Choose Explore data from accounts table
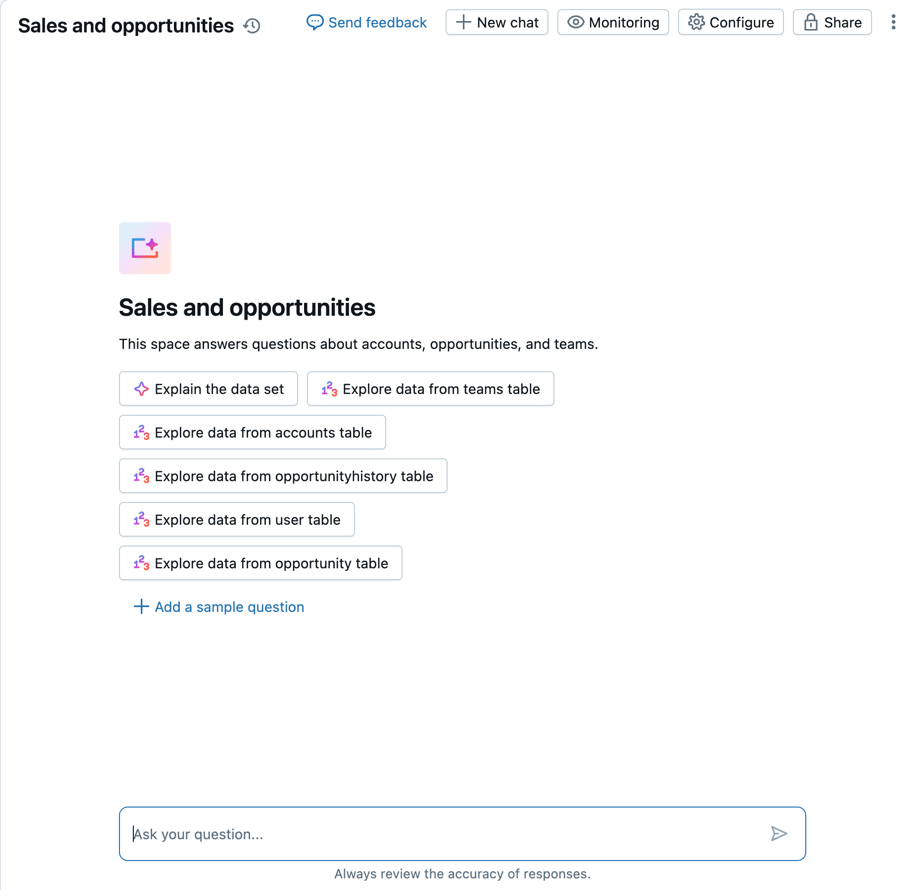The image size is (900, 890). 253,433
